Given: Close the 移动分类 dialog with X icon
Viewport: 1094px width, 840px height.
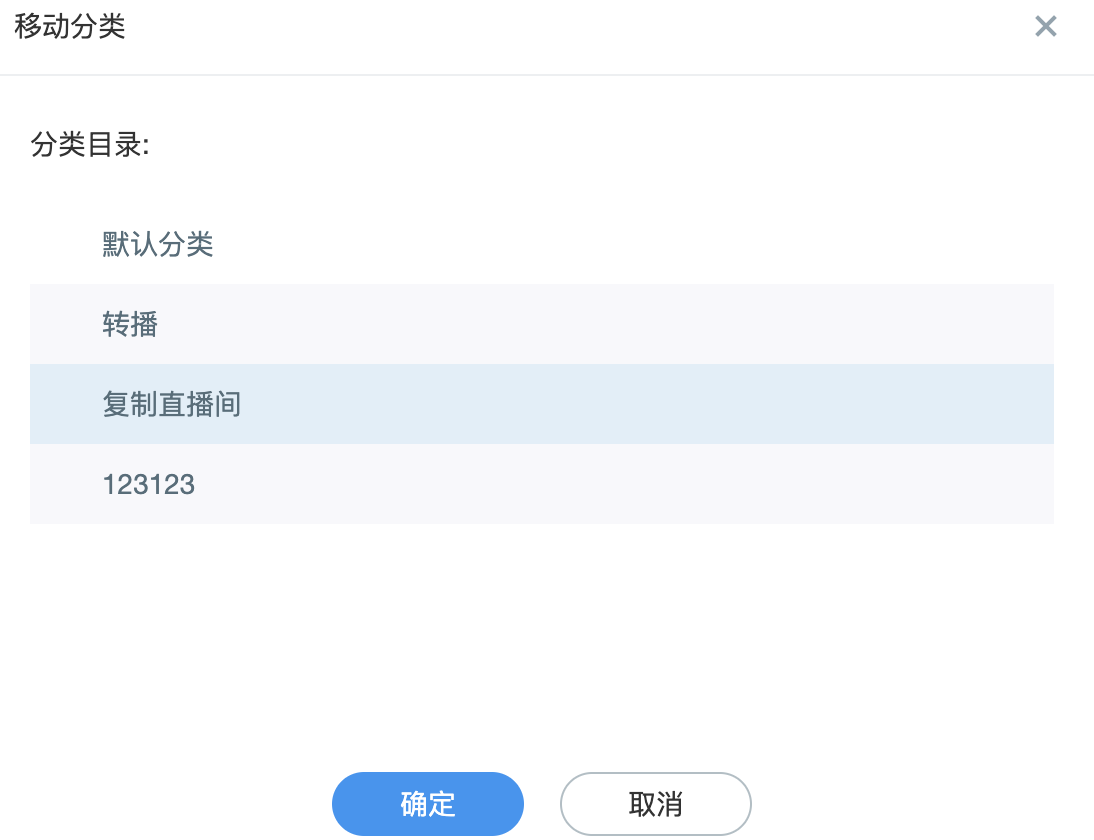Looking at the screenshot, I should pyautogui.click(x=1045, y=27).
